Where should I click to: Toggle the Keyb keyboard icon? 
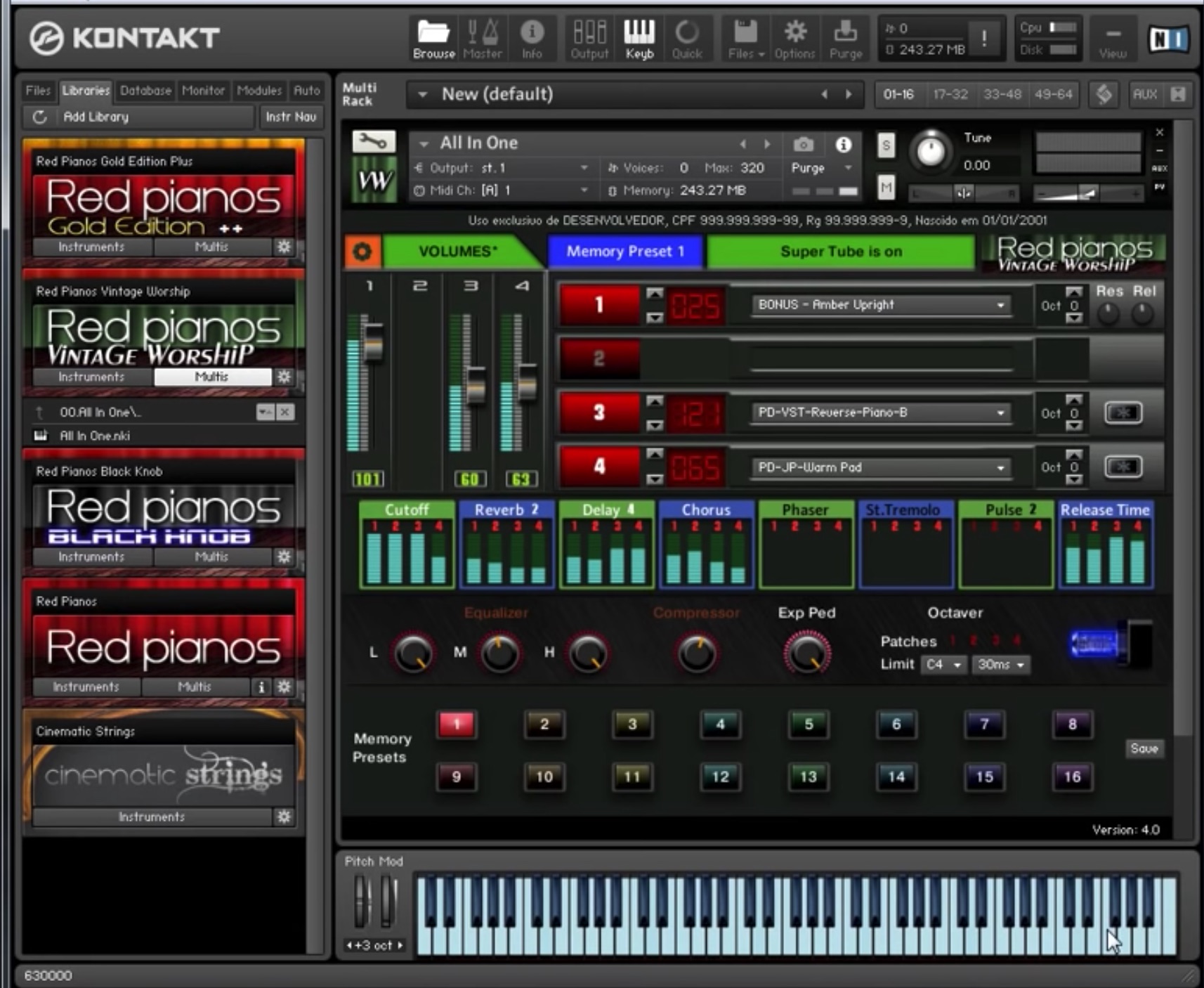click(639, 39)
